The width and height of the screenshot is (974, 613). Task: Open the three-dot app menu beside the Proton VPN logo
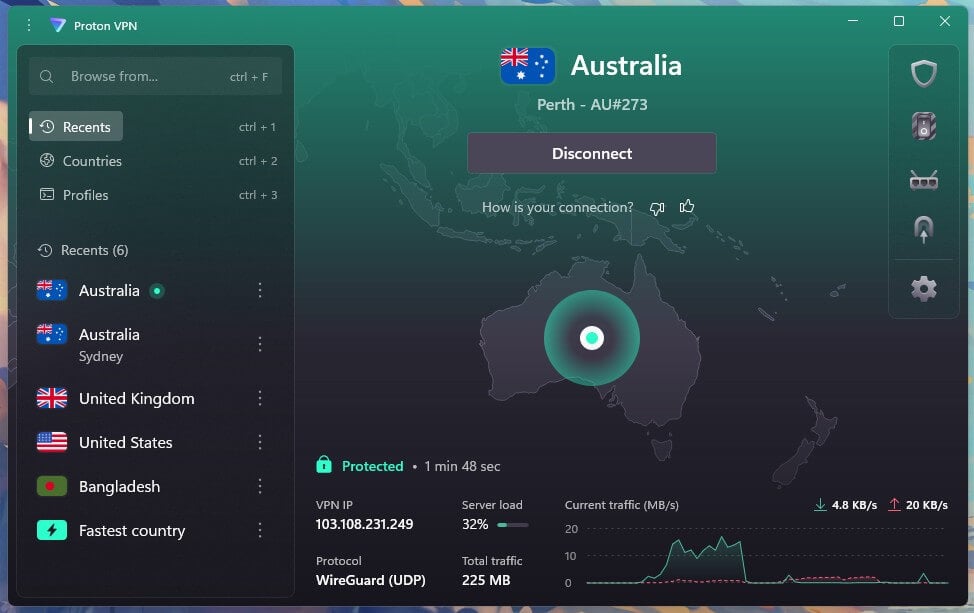[29, 25]
